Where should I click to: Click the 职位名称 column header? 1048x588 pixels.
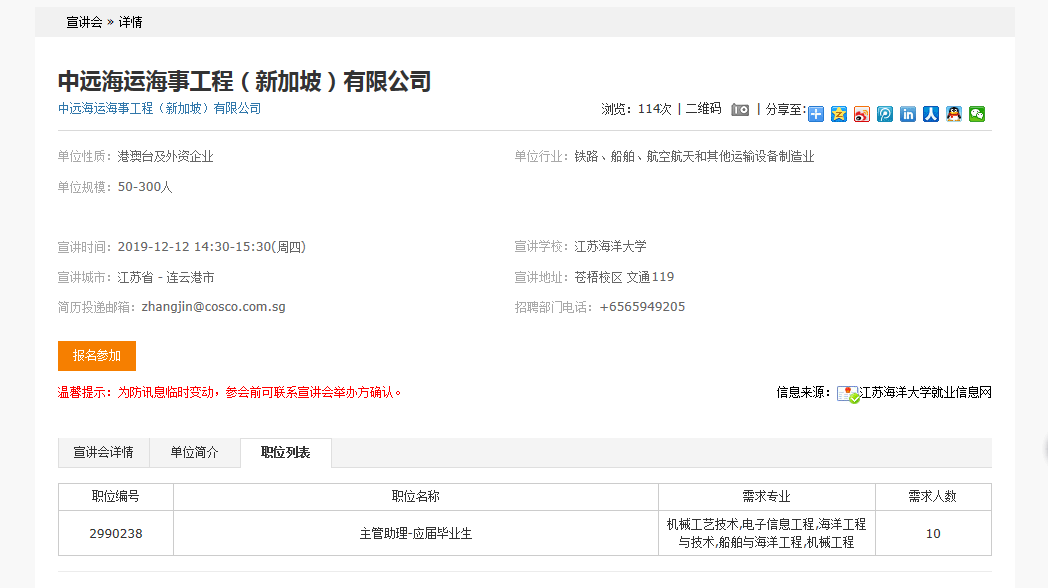(416, 496)
